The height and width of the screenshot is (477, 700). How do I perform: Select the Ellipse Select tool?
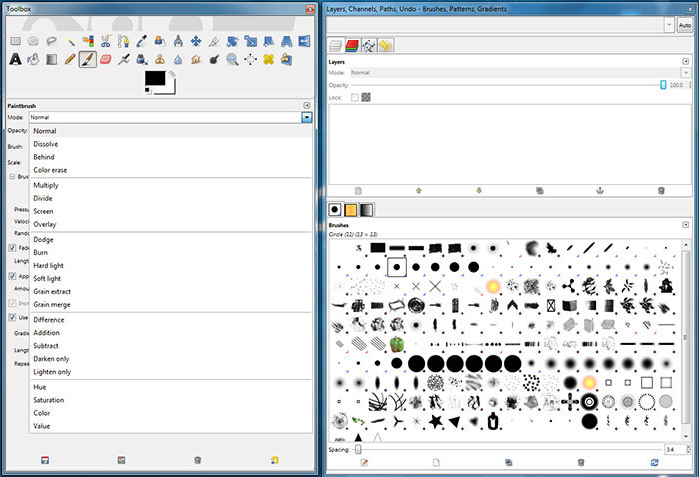coord(33,42)
